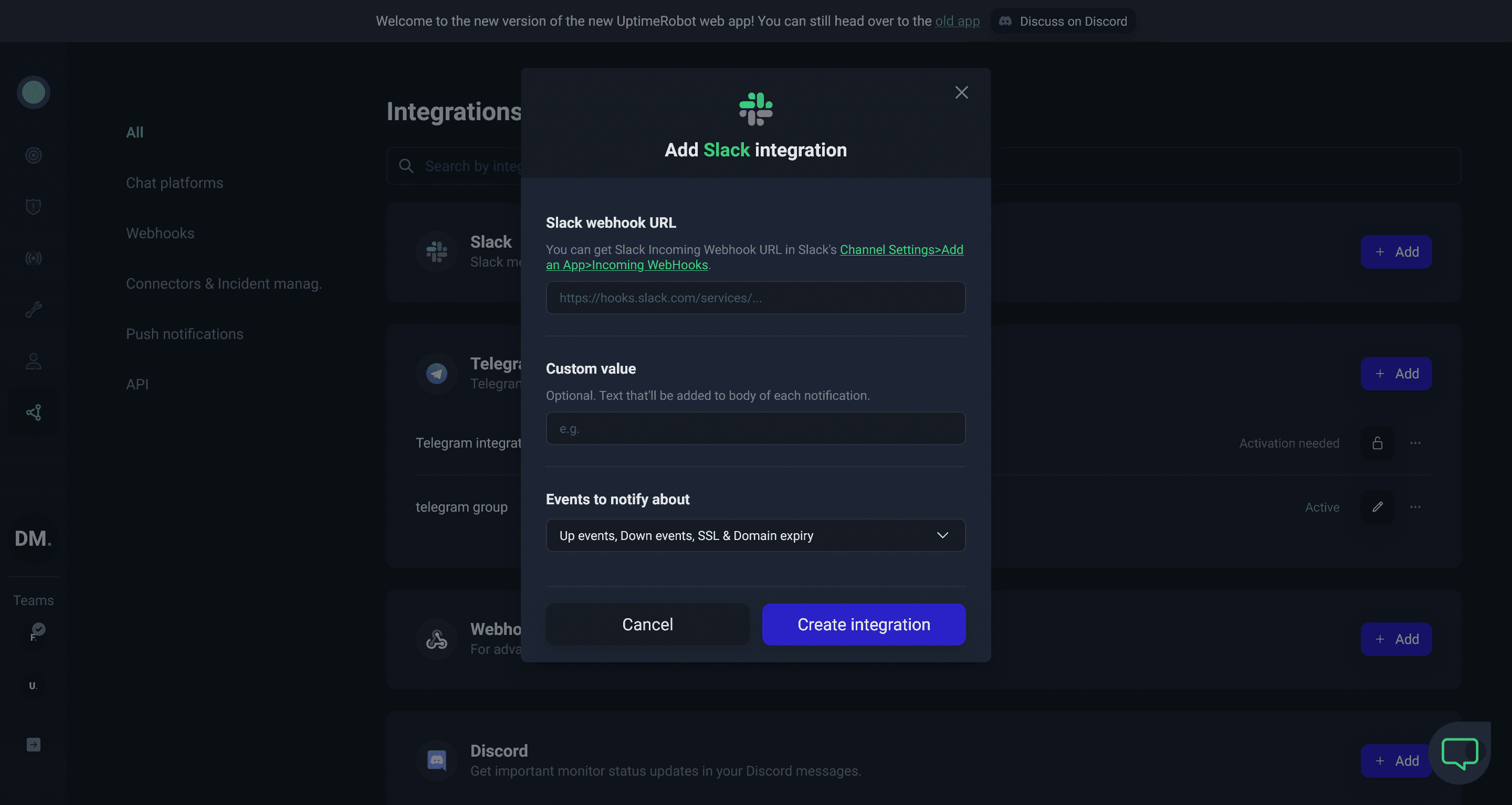1512x805 pixels.
Task: Click the pencil edit icon on telegram group
Action: (1378, 506)
